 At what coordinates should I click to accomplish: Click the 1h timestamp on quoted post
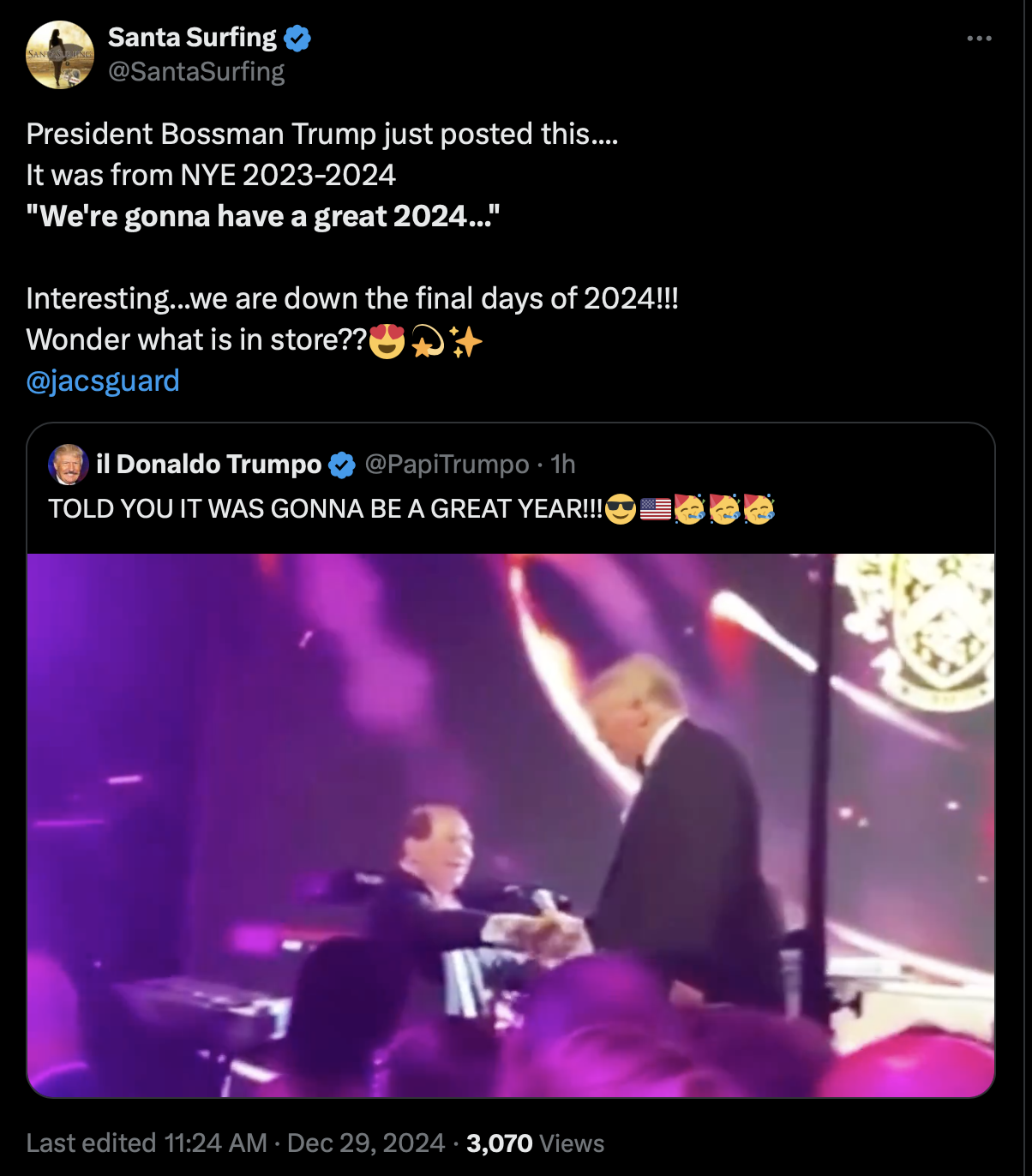click(x=563, y=465)
